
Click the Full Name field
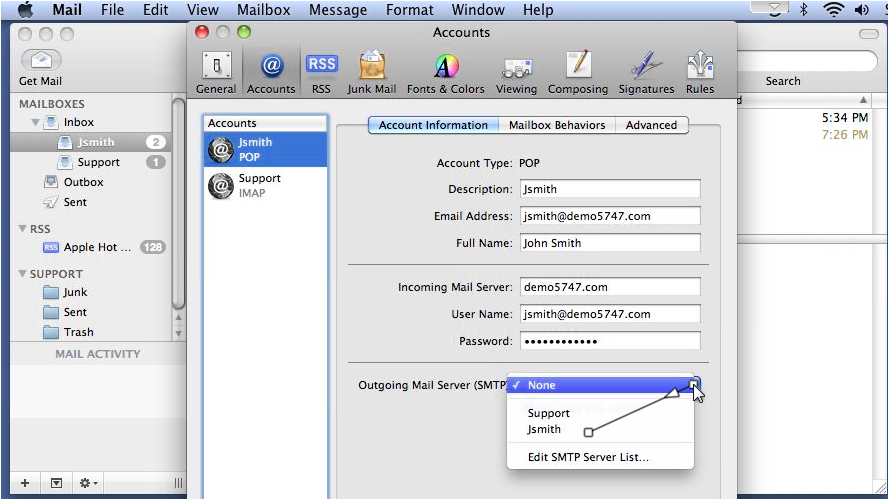(x=610, y=243)
